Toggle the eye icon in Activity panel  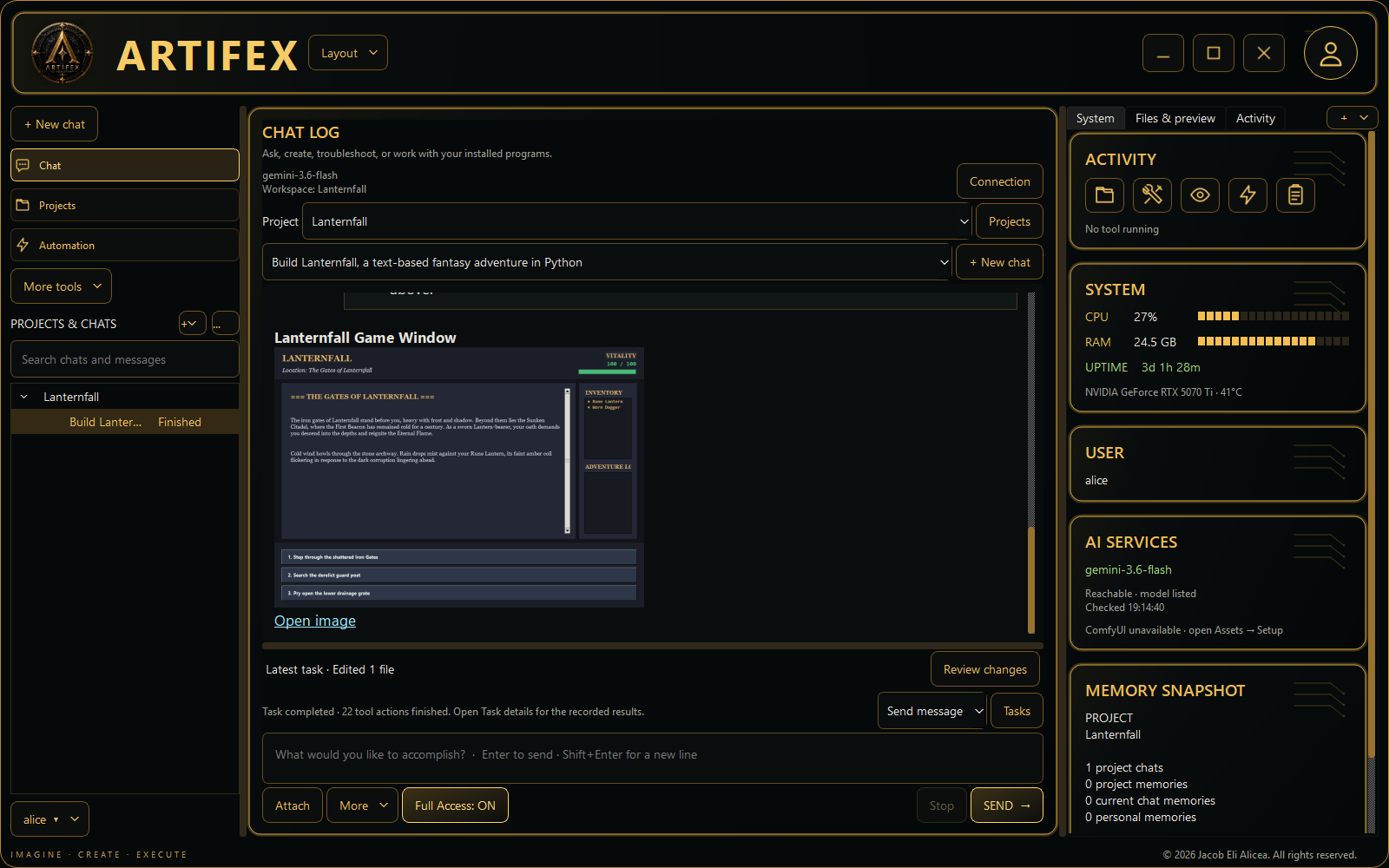click(x=1200, y=195)
